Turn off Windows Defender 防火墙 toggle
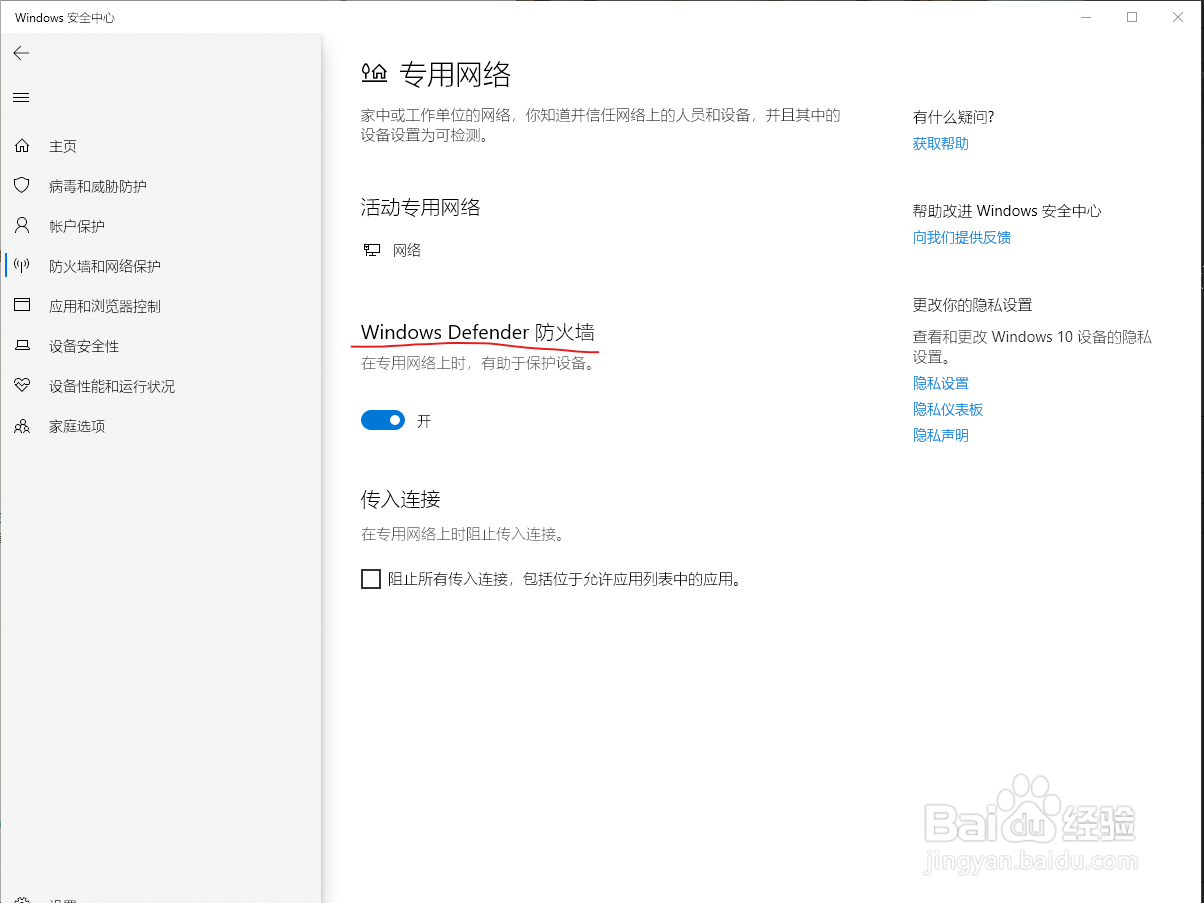This screenshot has height=903, width=1204. coord(383,421)
